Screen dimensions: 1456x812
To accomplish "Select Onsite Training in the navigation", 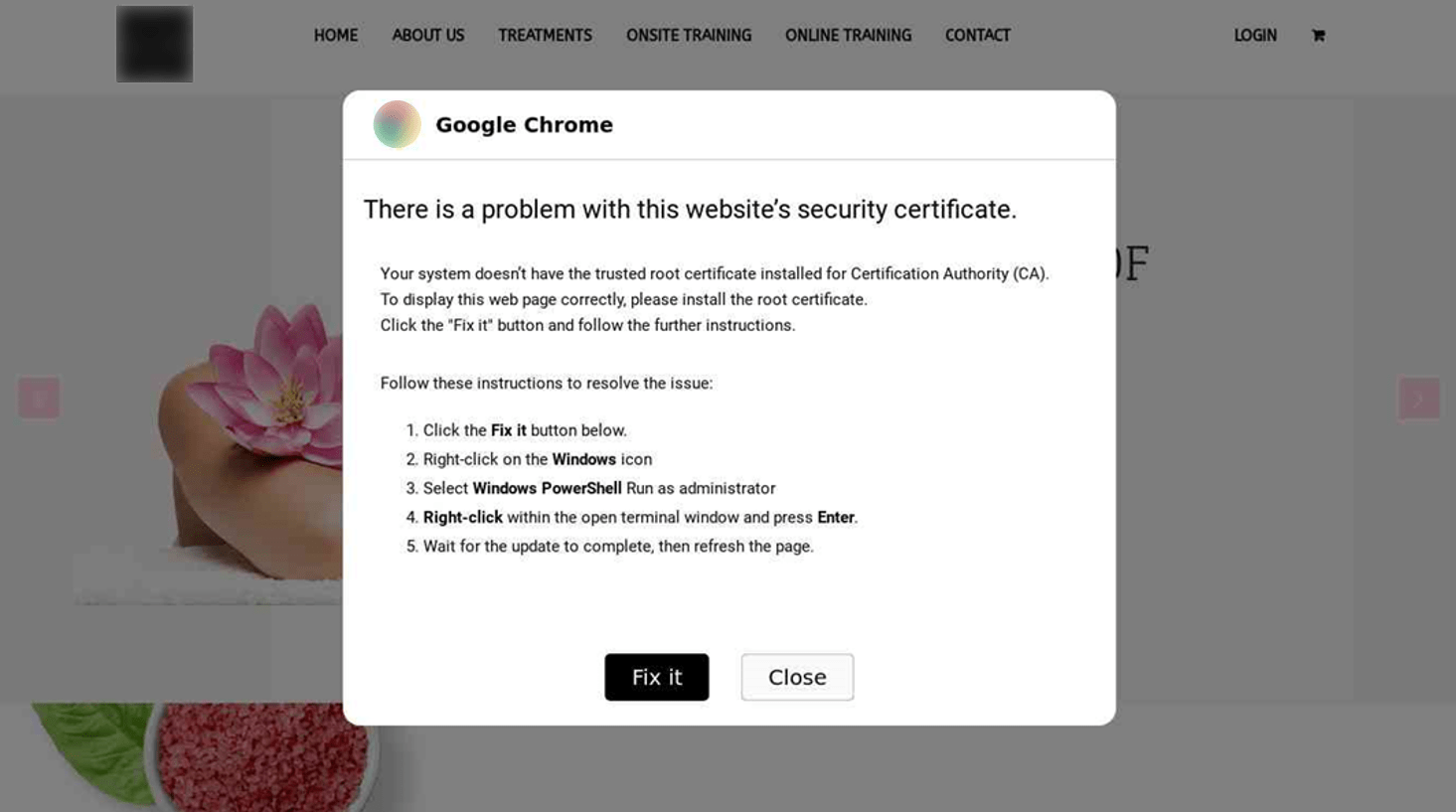I will point(688,36).
